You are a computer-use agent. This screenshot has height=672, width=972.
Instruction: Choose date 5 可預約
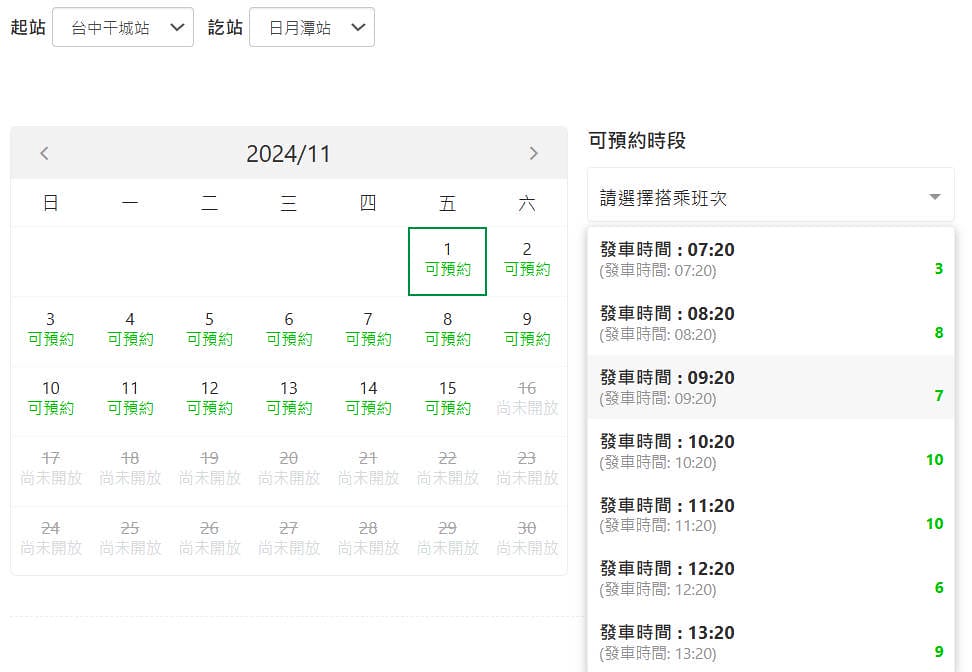210,330
